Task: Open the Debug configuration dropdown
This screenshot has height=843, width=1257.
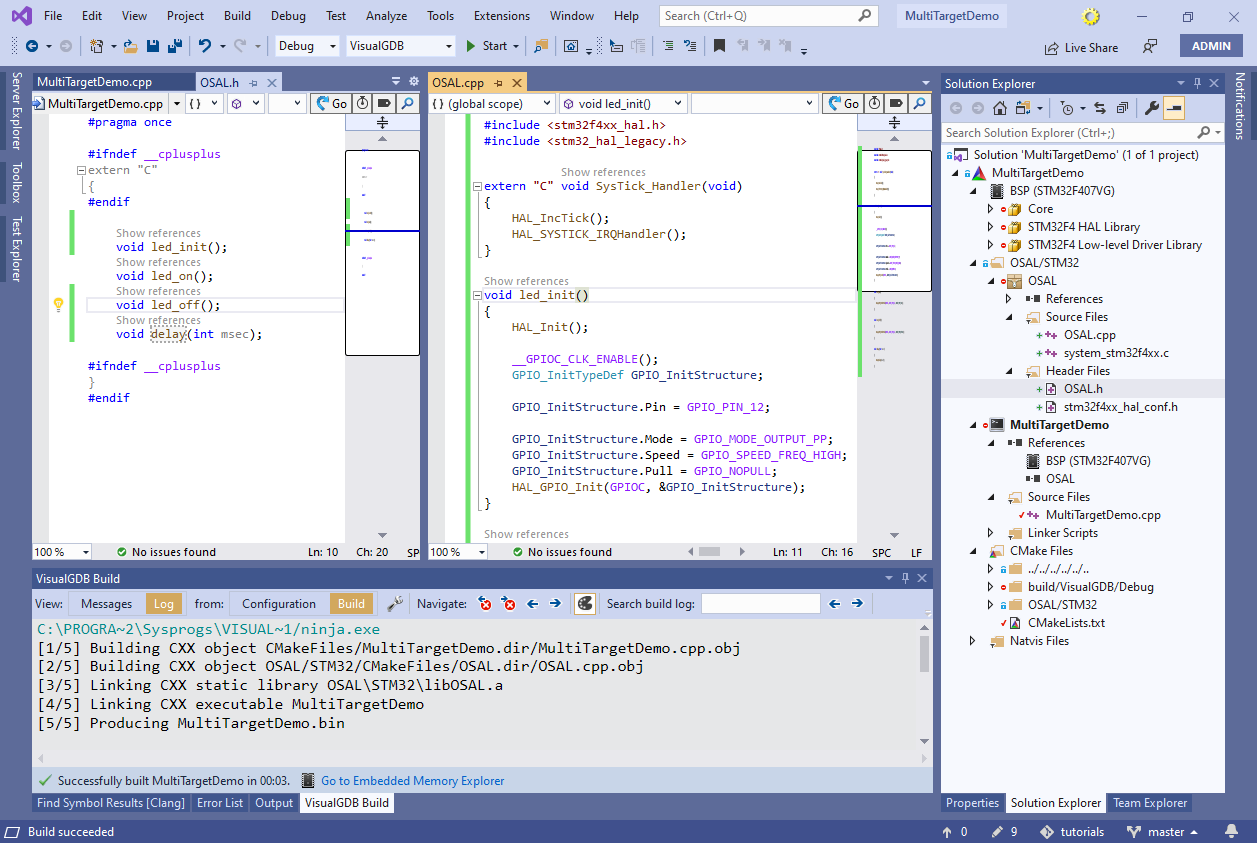Action: [307, 46]
